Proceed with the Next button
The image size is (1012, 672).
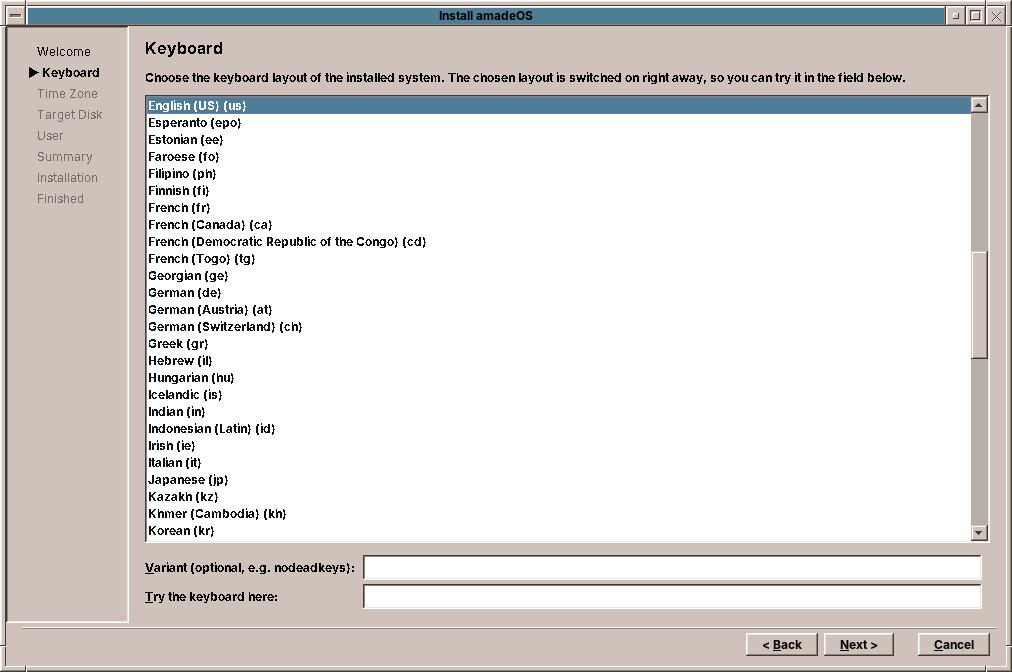click(x=858, y=644)
